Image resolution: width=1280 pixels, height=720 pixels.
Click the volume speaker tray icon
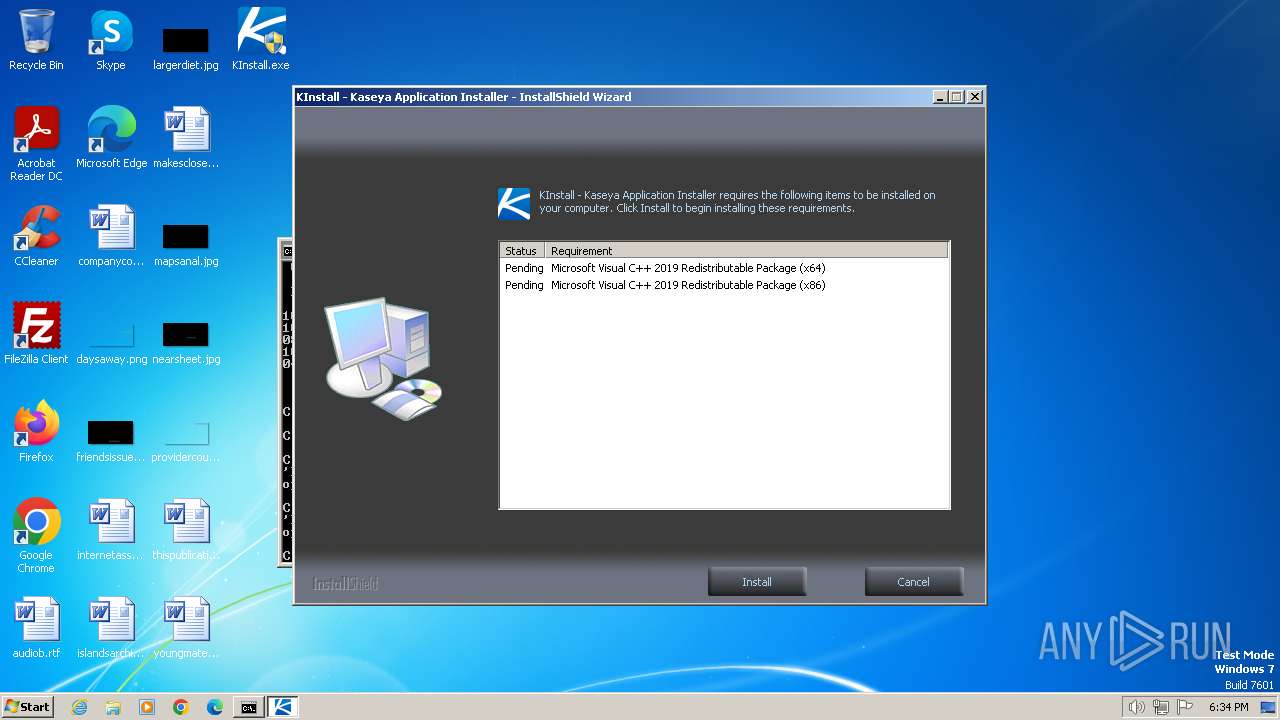1136,707
